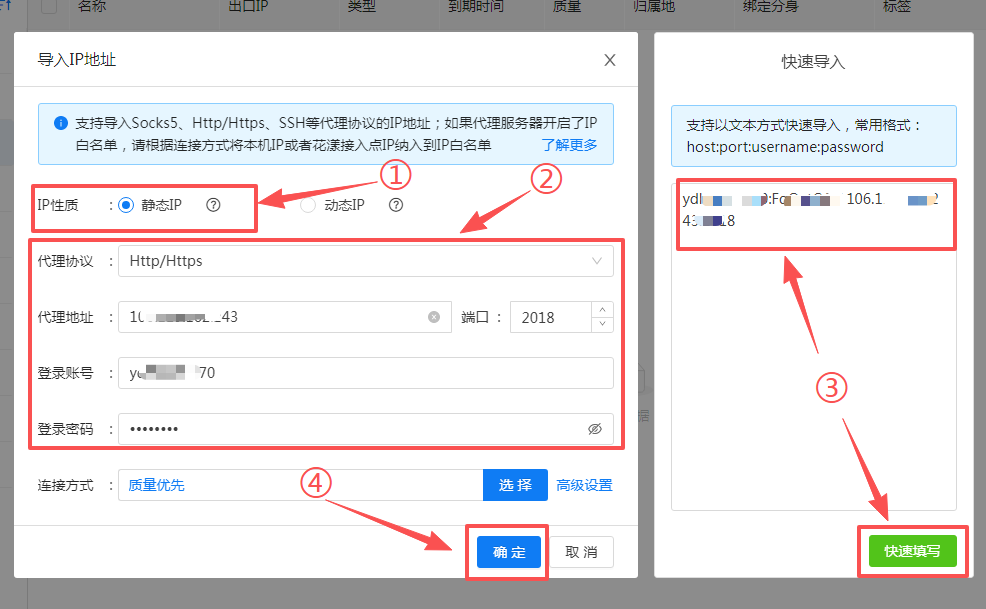This screenshot has width=986, height=609.
Task: Click the green 快速填写 button
Action: click(911, 550)
